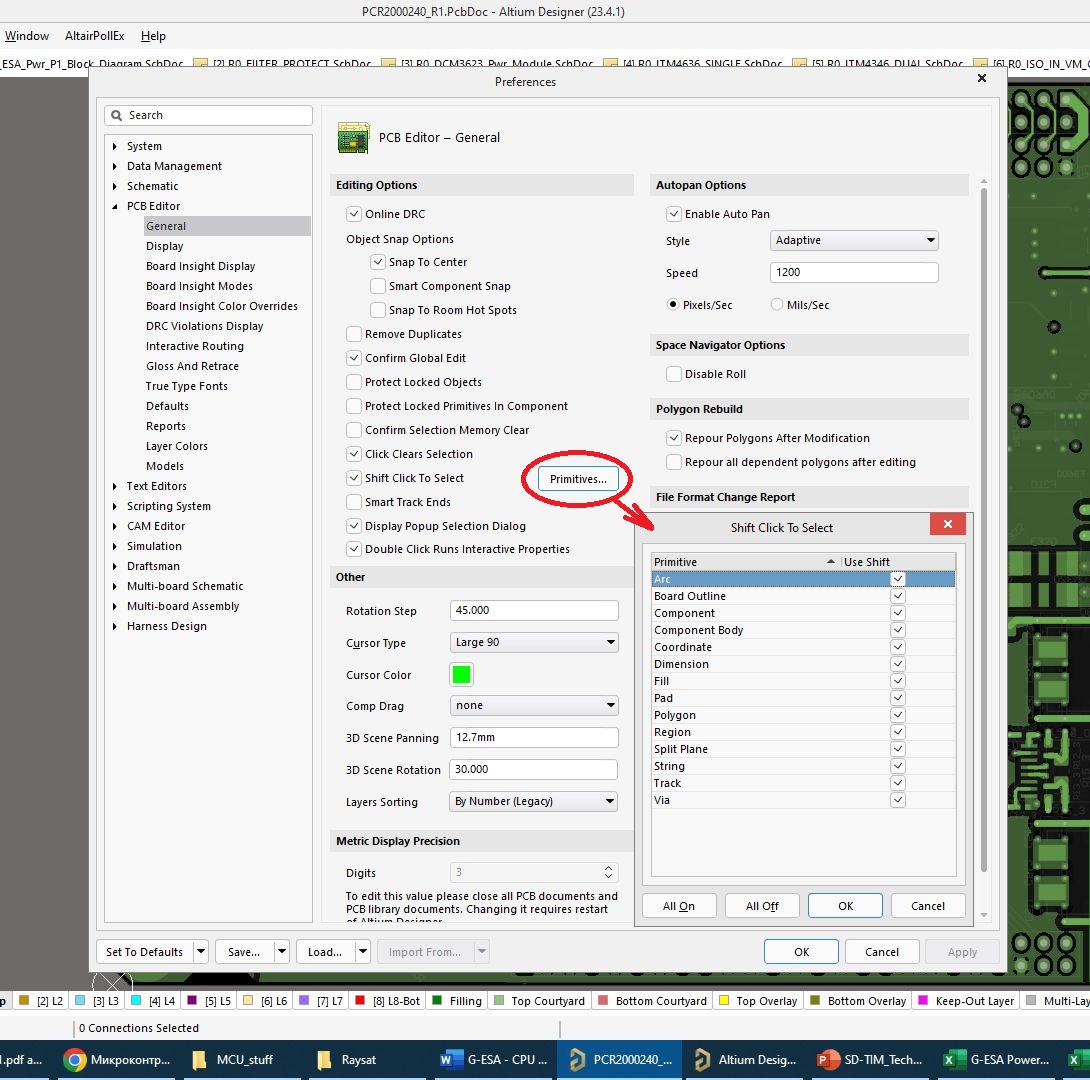
Task: Open the Cursor Type dropdown
Action: pos(534,642)
